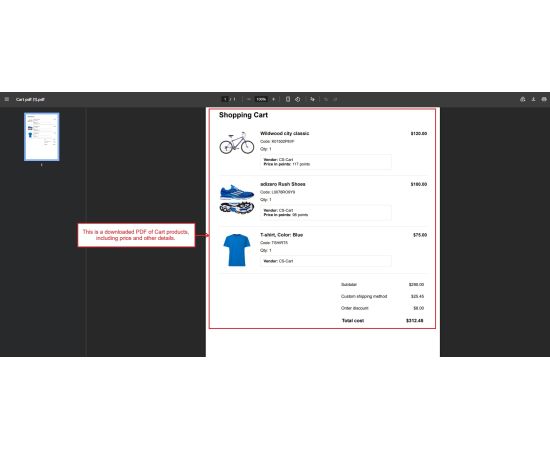Viewport: 550px width, 450px height.
Task: Print the Cart PDF document
Action: point(544,99)
